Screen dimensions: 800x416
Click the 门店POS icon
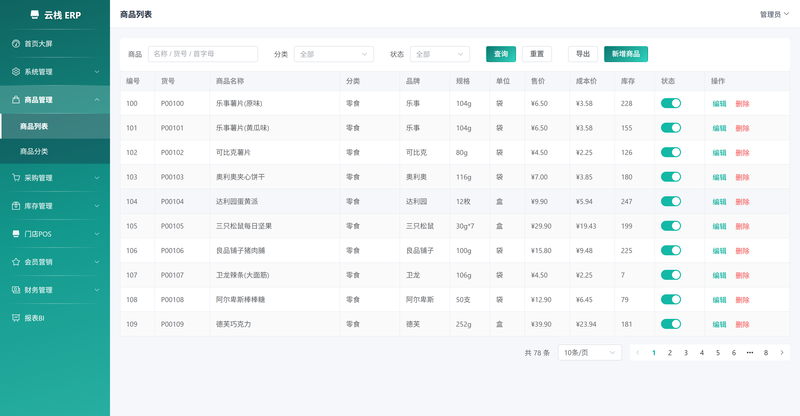point(16,234)
